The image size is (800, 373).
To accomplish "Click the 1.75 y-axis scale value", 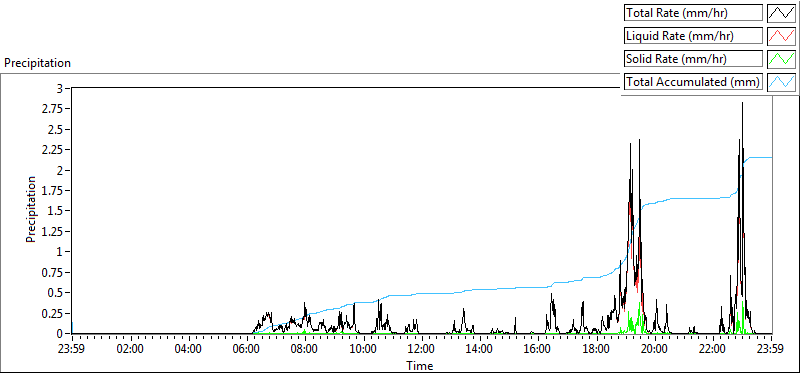I will click(x=52, y=190).
